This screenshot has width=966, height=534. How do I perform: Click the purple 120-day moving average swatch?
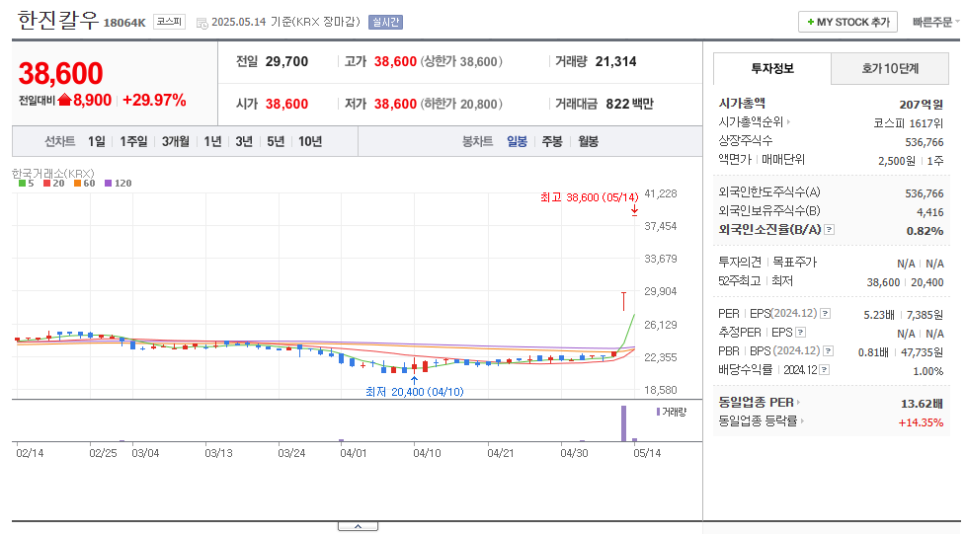pos(108,184)
